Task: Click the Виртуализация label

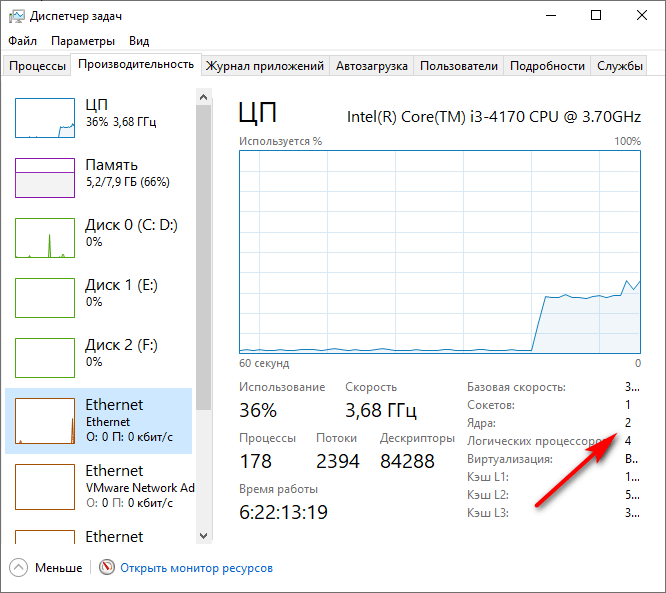Action: pyautogui.click(x=510, y=459)
